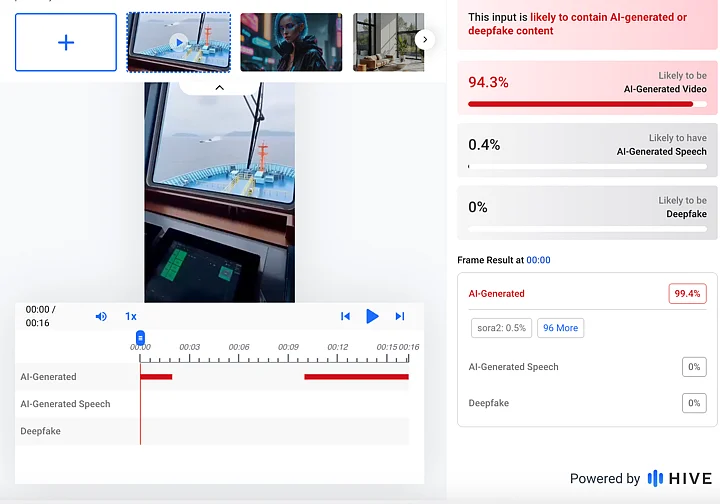The height and width of the screenshot is (504, 720).
Task: Open the 96 More model list
Action: click(x=560, y=328)
